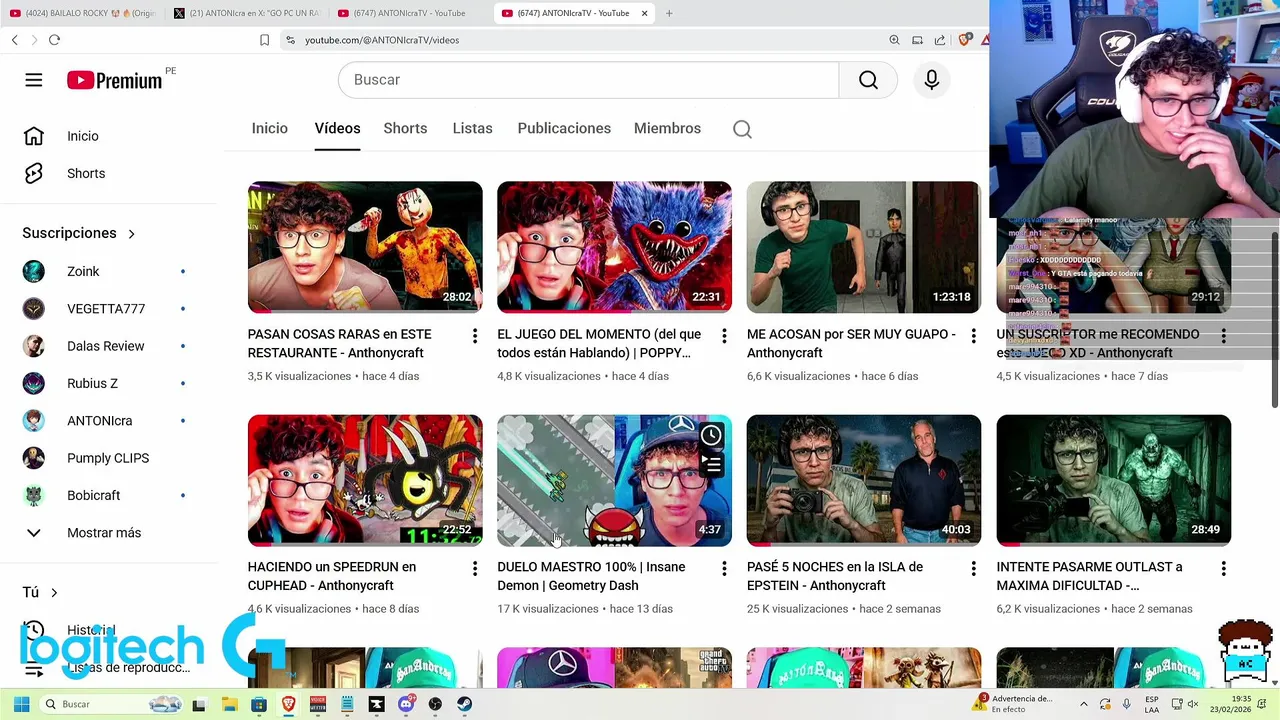Image resolution: width=1280 pixels, height=720 pixels.
Task: Switch to the Shorts channel tab
Action: [405, 128]
